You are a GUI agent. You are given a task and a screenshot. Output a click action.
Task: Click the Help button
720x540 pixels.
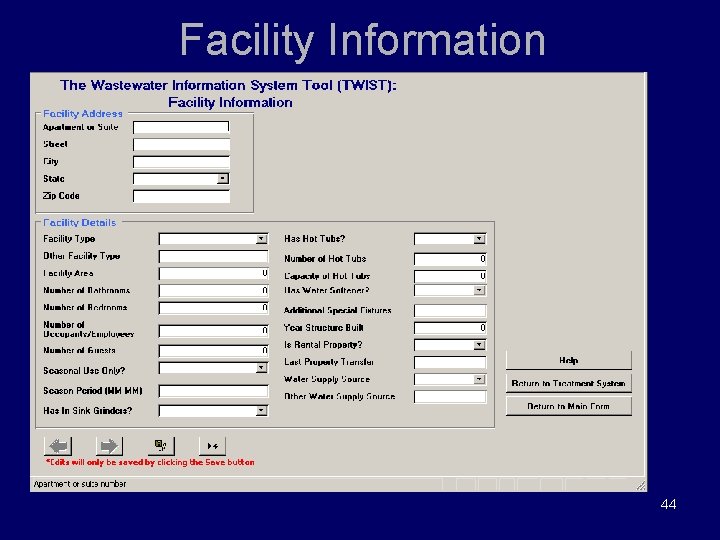coord(568,360)
